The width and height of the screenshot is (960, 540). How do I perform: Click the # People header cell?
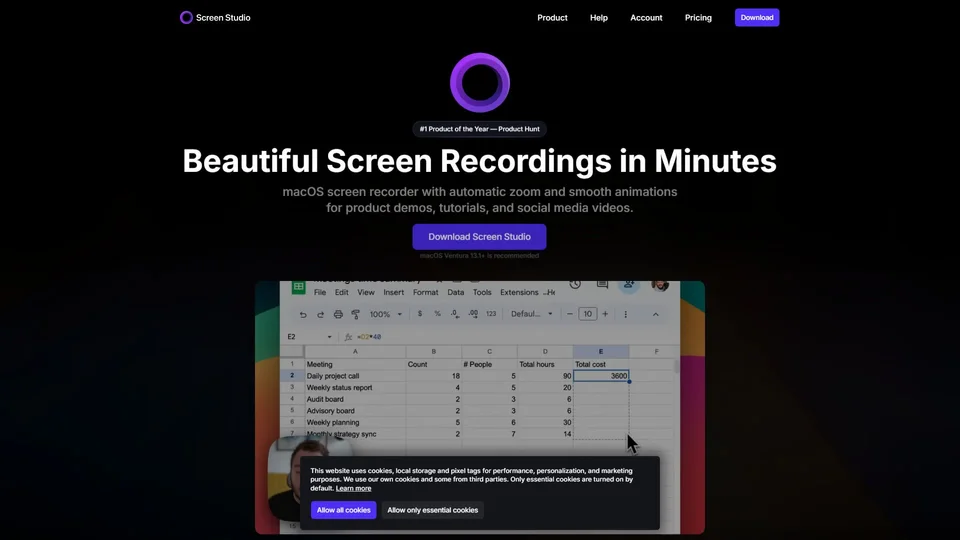pyautogui.click(x=489, y=364)
